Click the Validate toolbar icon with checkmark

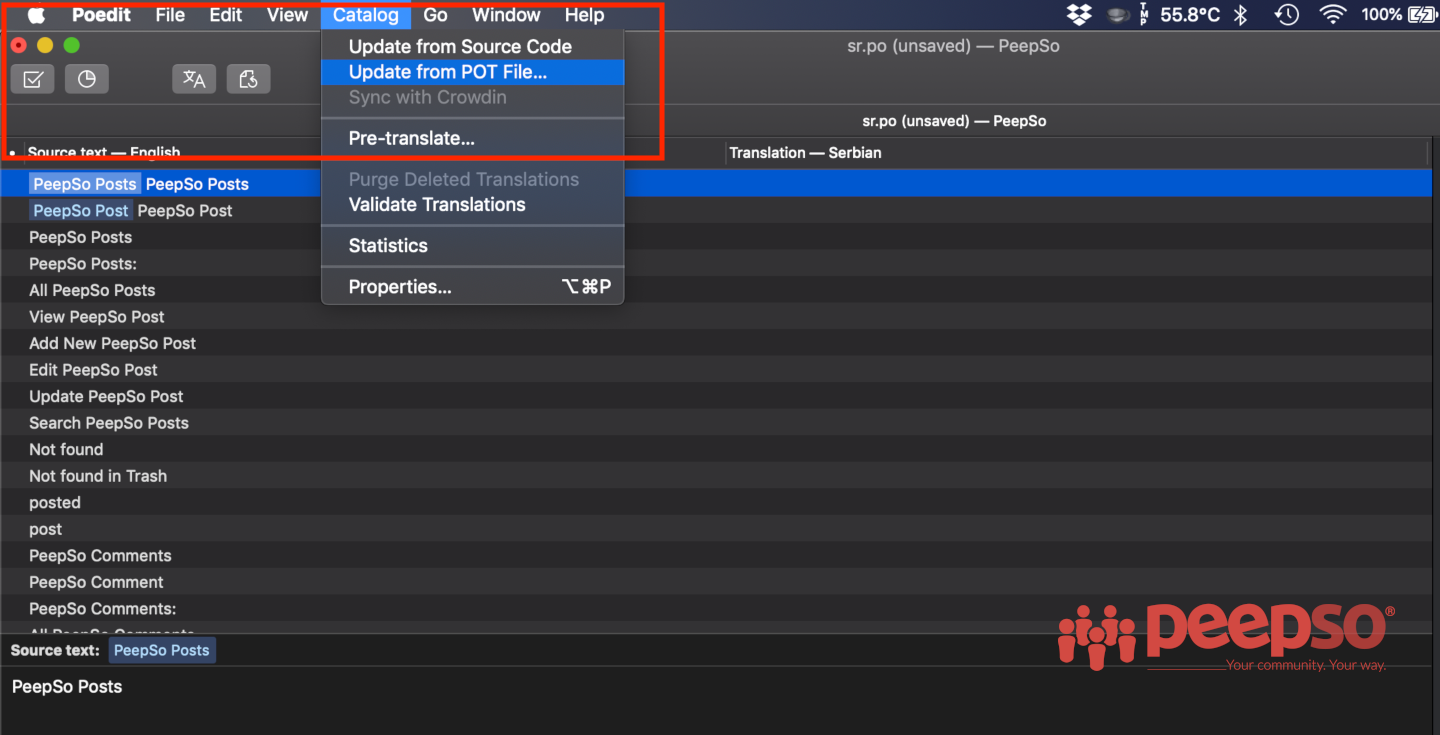pos(33,79)
